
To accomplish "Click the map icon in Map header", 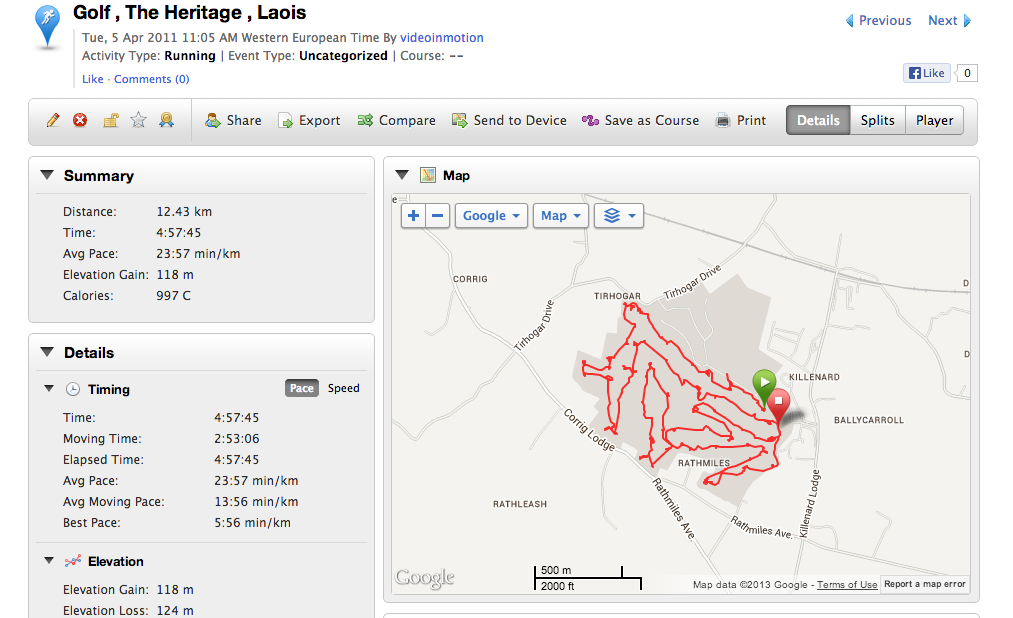I will (x=428, y=175).
